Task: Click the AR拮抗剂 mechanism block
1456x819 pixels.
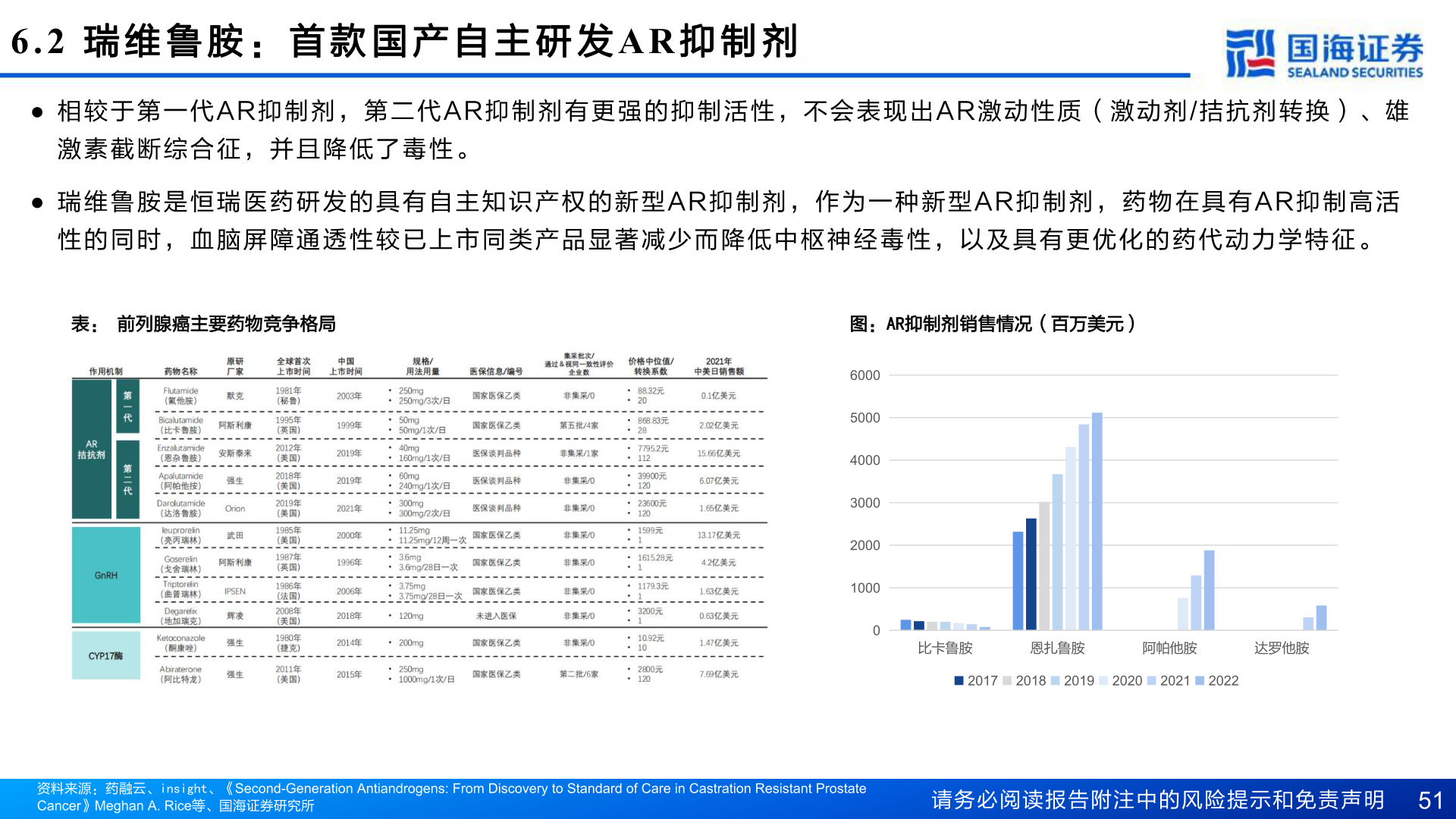Action: (x=92, y=450)
